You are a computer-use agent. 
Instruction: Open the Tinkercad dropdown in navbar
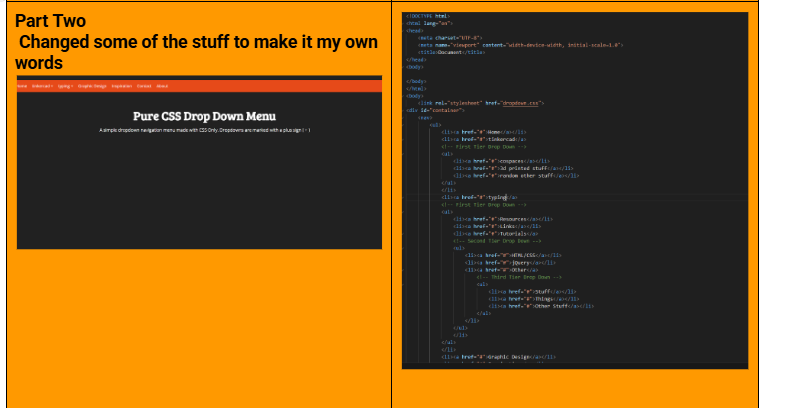[x=42, y=87]
